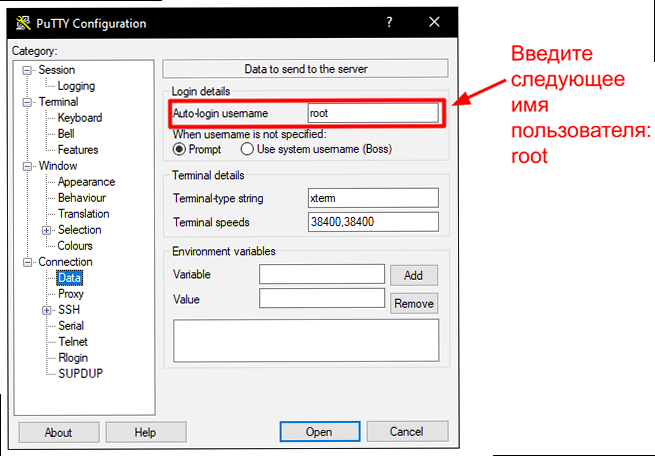655x456 pixels.
Task: Click the environment Variable field
Action: (322, 274)
